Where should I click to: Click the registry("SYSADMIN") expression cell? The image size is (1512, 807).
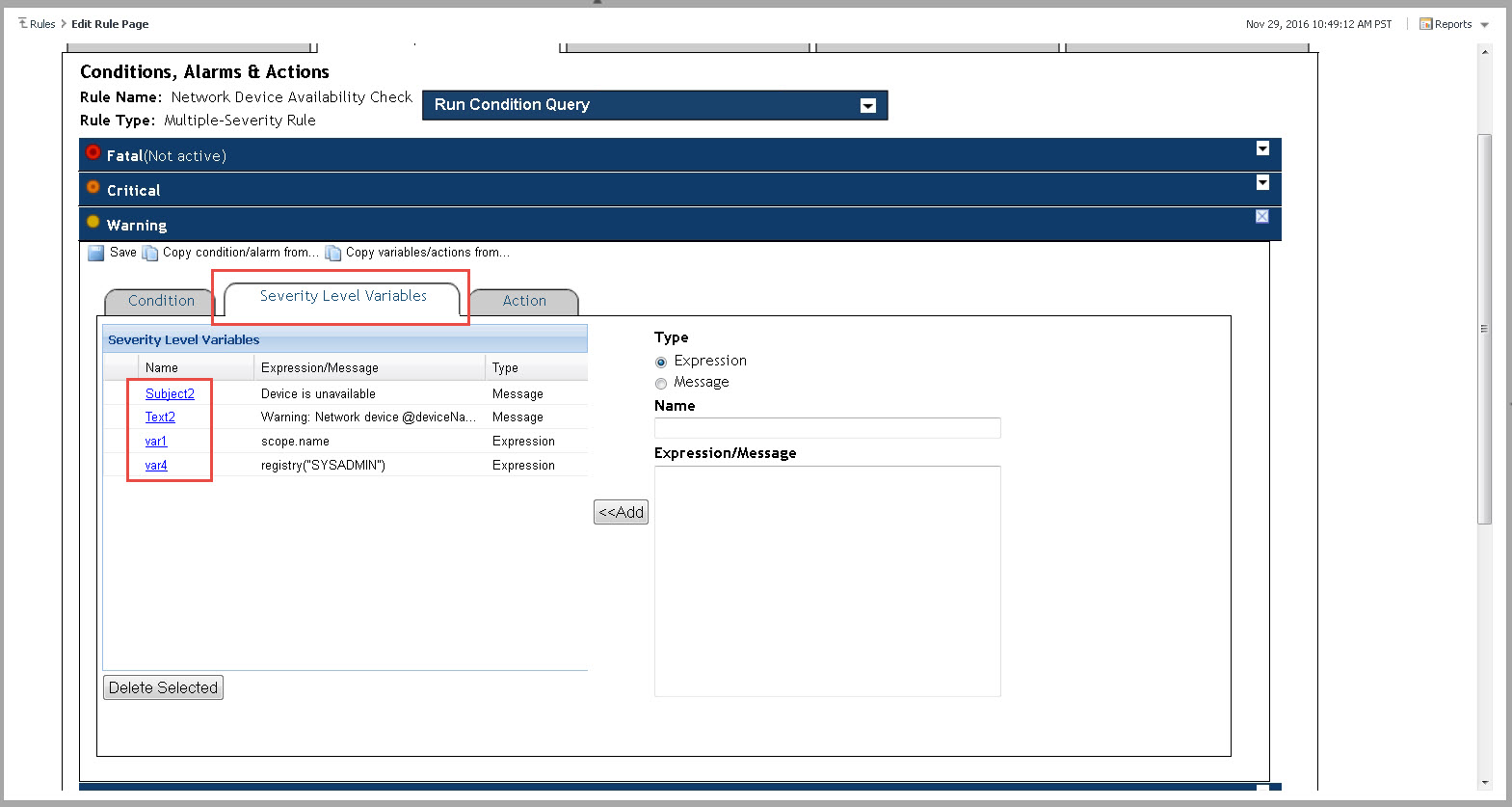point(323,466)
